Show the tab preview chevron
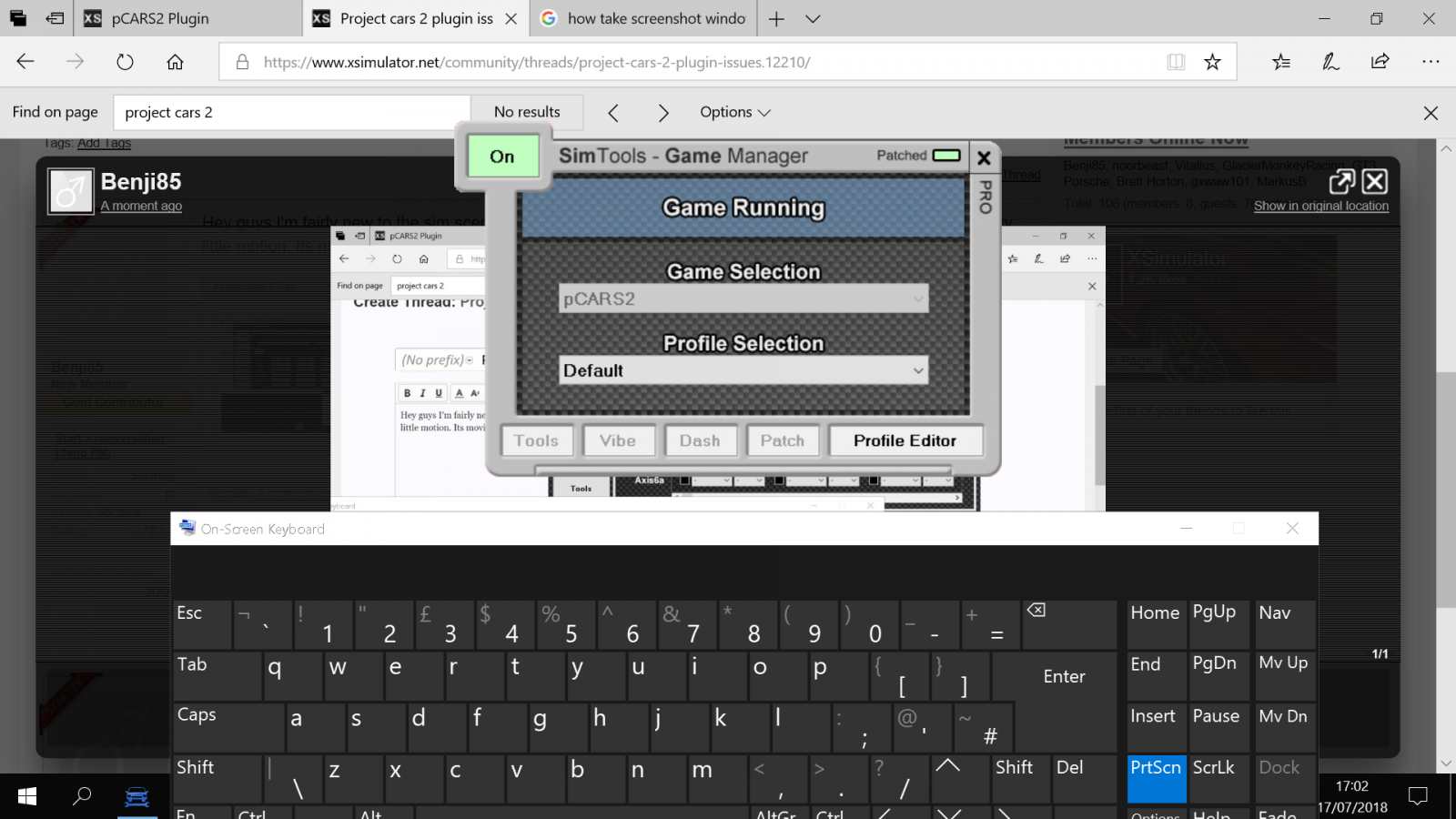1456x819 pixels. point(813,18)
